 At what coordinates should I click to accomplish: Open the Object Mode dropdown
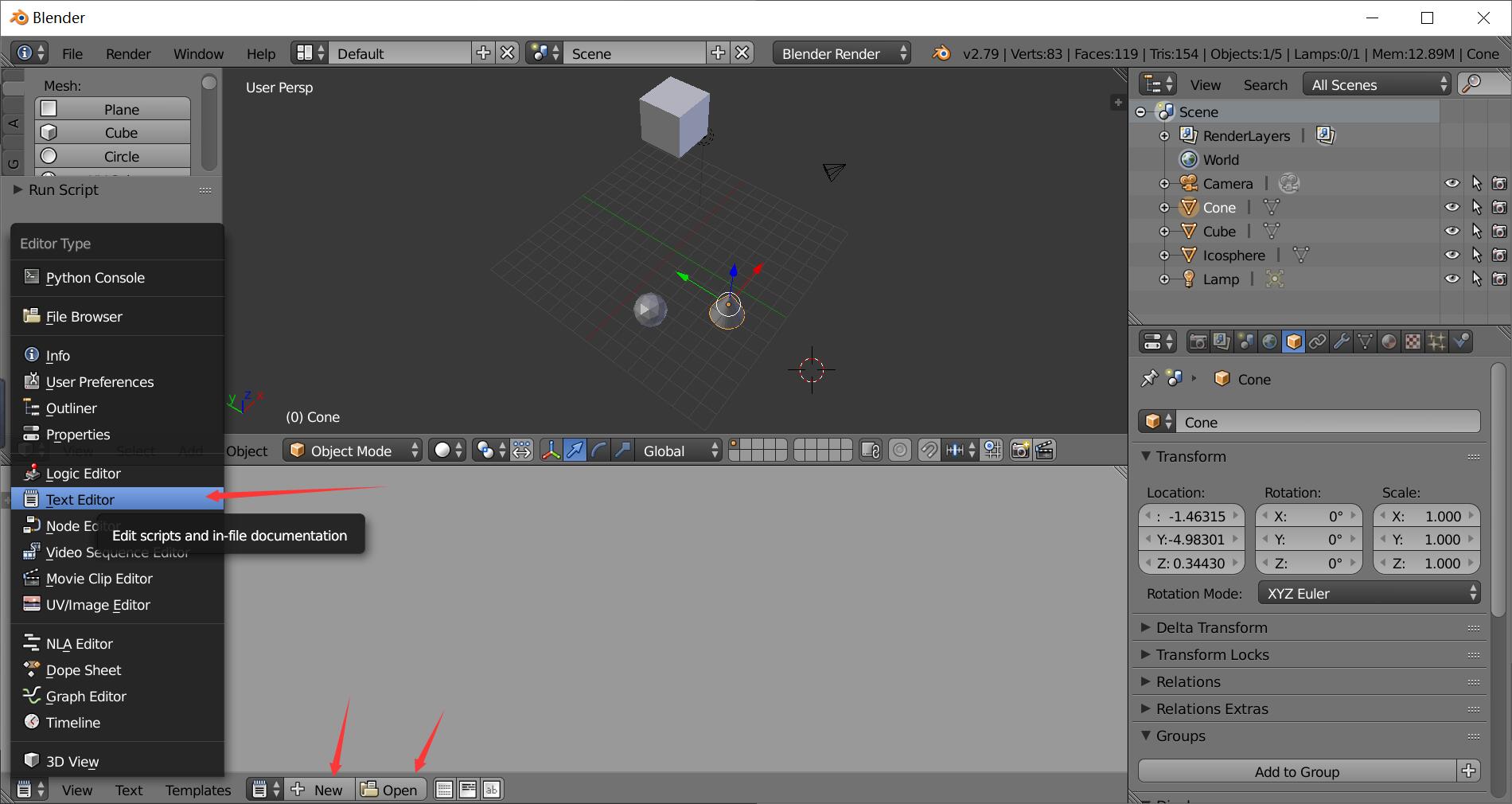coord(353,451)
